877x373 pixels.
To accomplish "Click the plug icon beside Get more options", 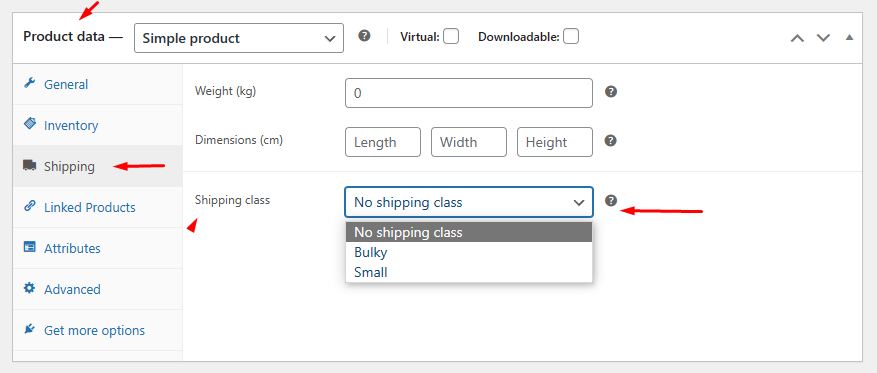I will click(29, 329).
